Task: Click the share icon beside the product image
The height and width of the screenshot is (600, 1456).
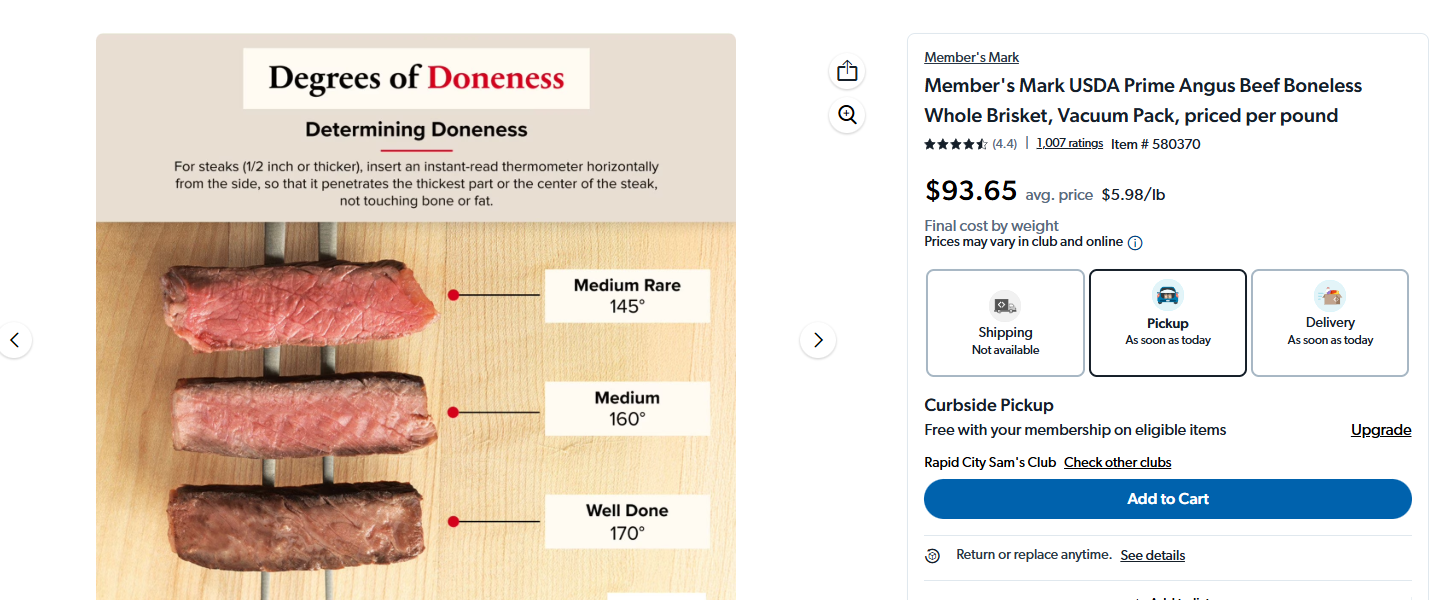Action: coord(847,71)
